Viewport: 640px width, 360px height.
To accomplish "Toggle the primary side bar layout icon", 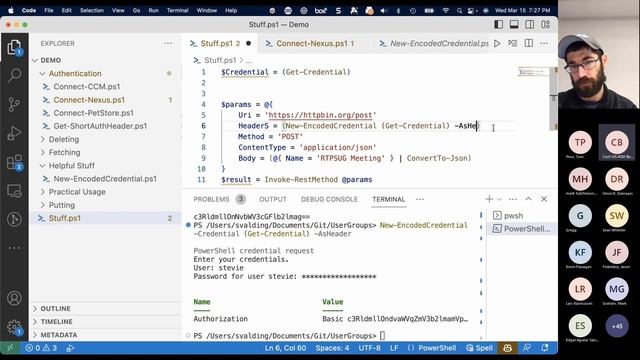I will (498, 24).
